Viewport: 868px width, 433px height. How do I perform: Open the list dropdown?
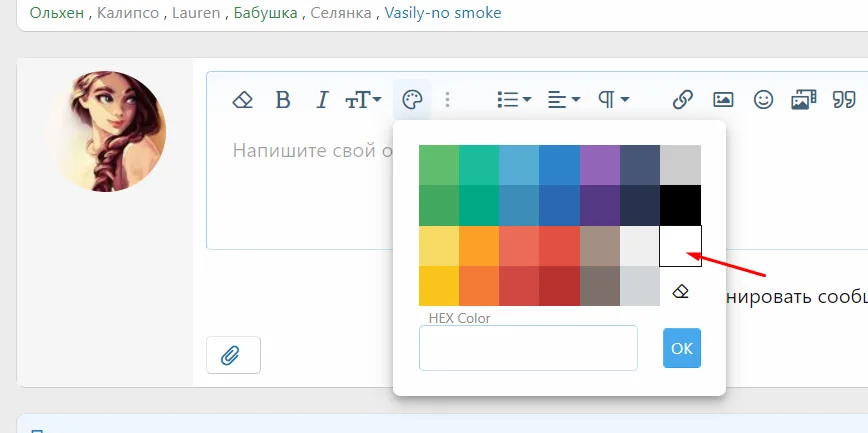tap(514, 100)
